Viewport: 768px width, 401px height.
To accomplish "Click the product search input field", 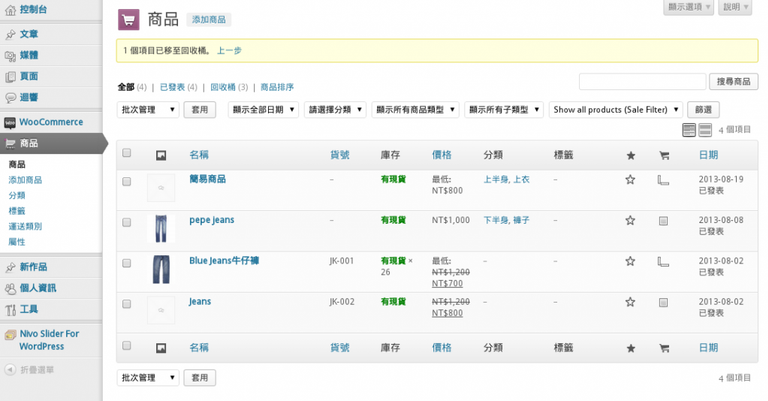I will 642,81.
